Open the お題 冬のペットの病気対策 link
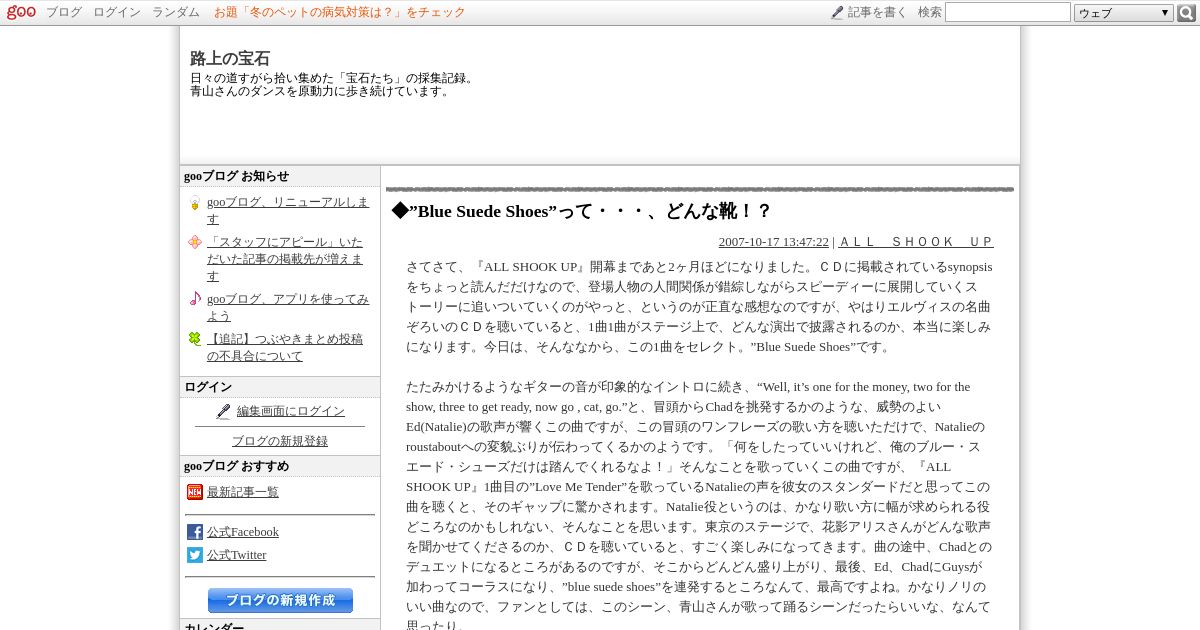Viewport: 1200px width, 630px height. coord(340,12)
